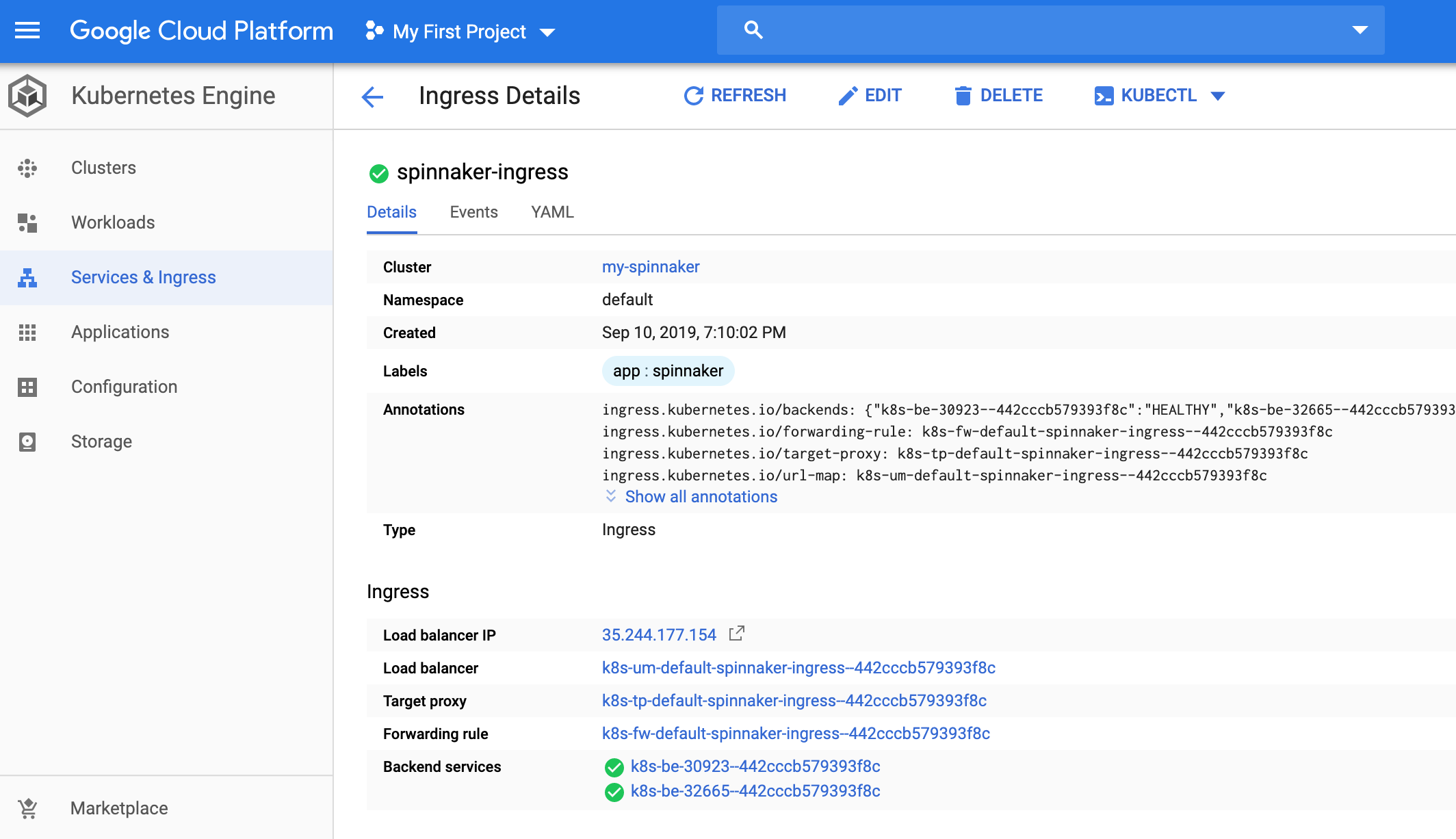Go back using the left arrow
This screenshot has height=839, width=1456.
click(372, 96)
